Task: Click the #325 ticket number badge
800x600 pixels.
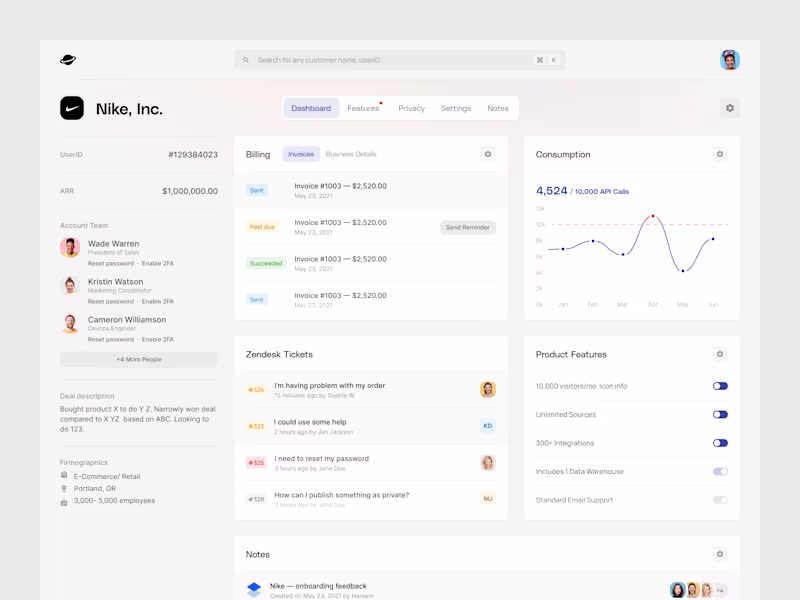Action: (256, 463)
